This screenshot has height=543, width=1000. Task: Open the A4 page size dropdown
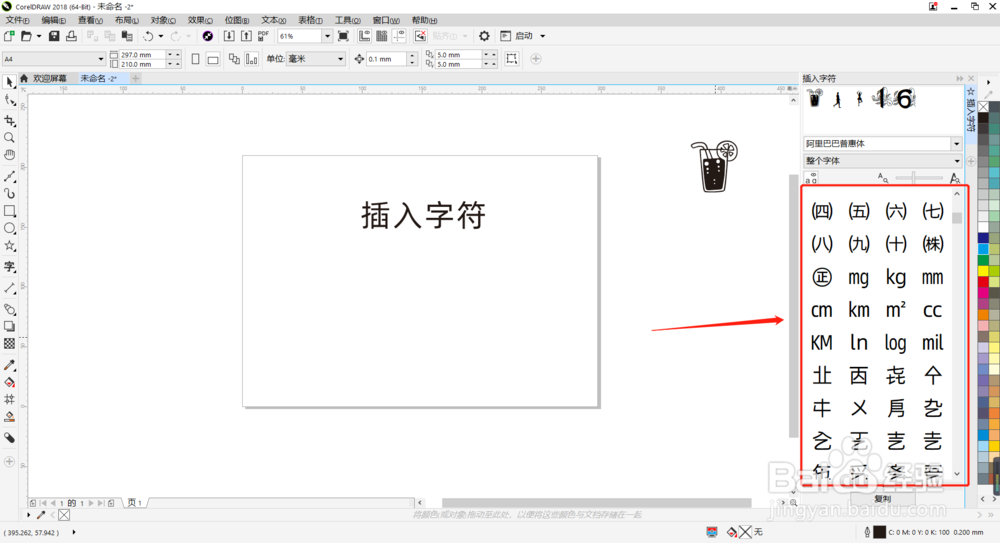pyautogui.click(x=101, y=59)
